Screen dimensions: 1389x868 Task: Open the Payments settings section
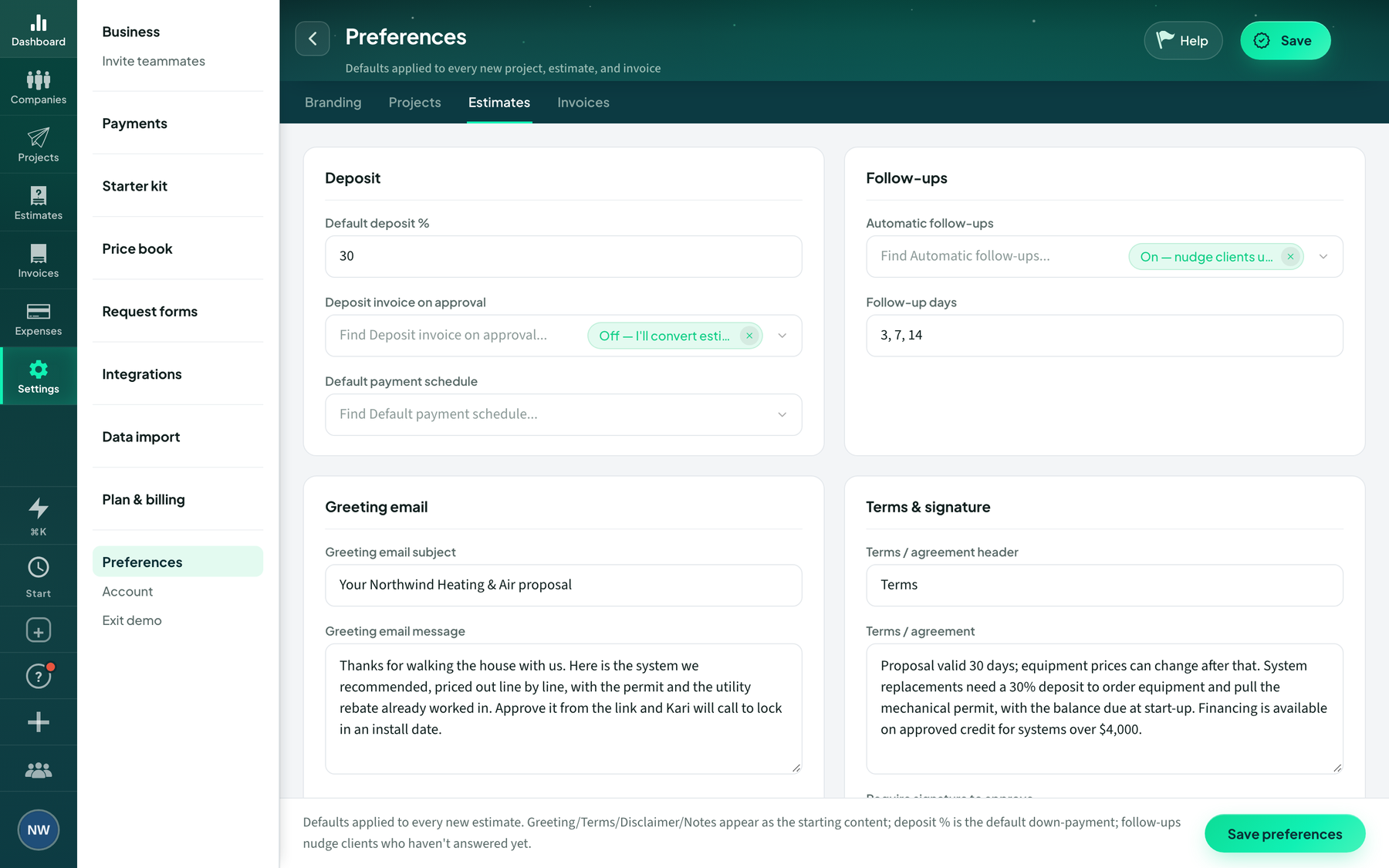[134, 123]
